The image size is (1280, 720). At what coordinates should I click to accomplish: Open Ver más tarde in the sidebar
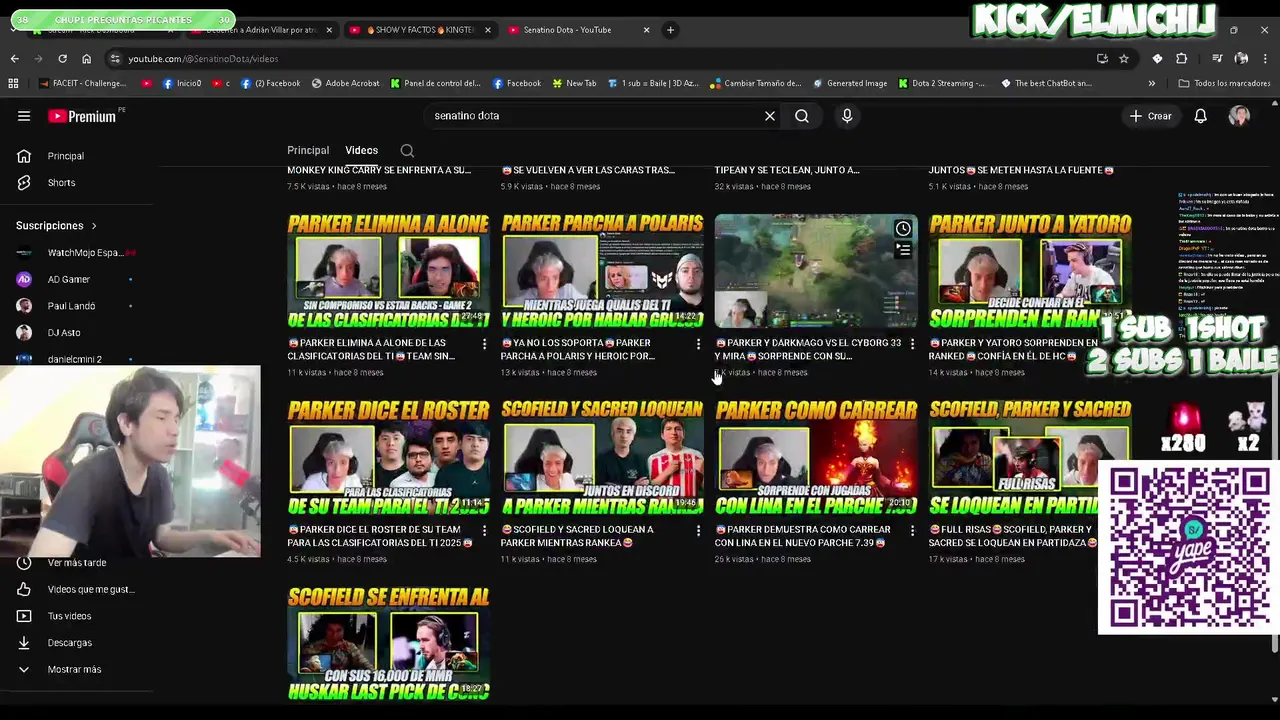pos(76,563)
